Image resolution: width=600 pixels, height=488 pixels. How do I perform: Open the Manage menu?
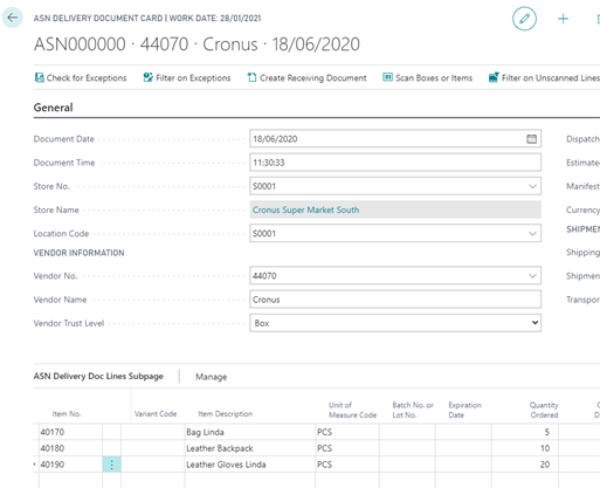211,377
